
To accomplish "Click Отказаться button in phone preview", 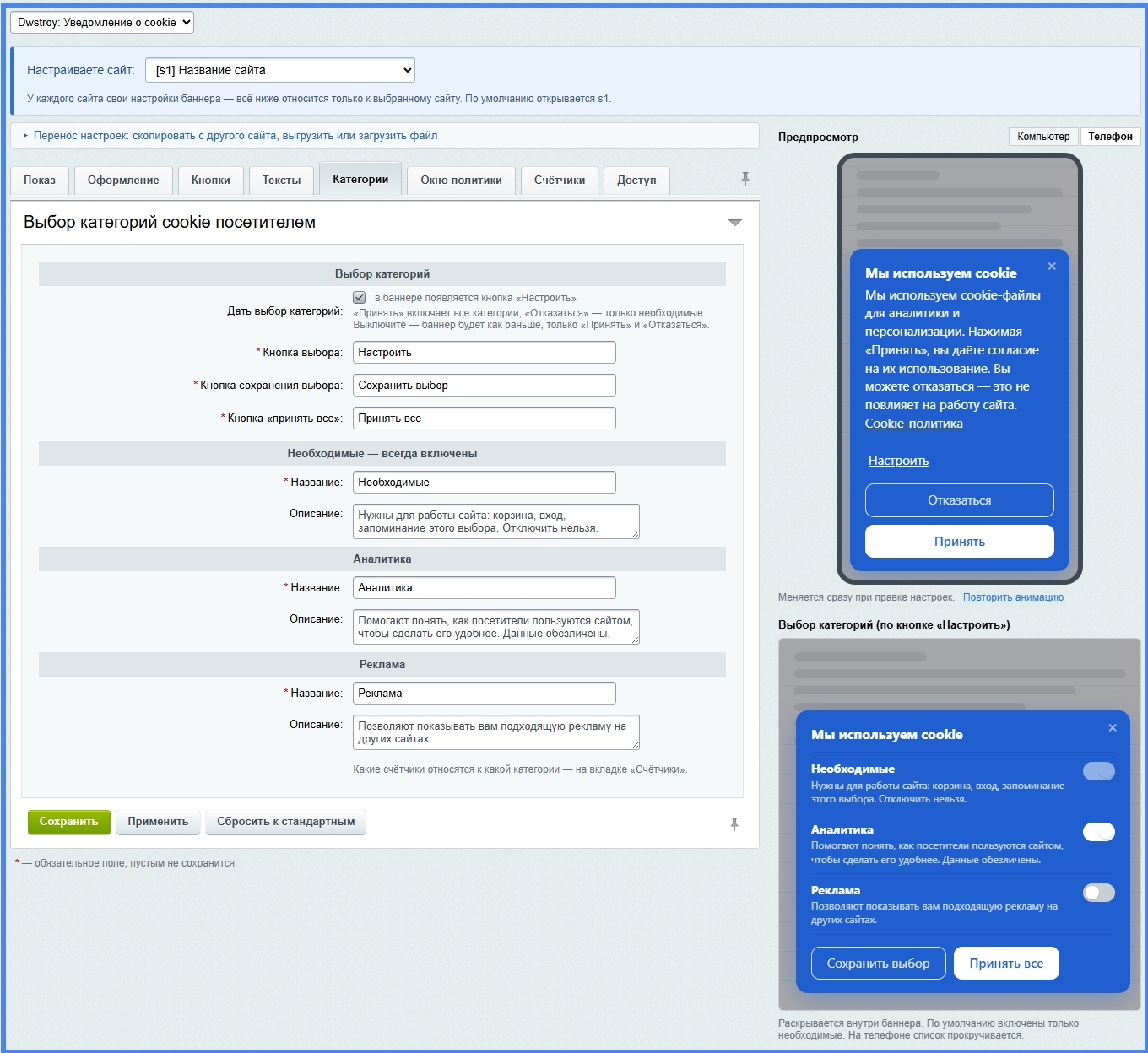I will pos(960,500).
